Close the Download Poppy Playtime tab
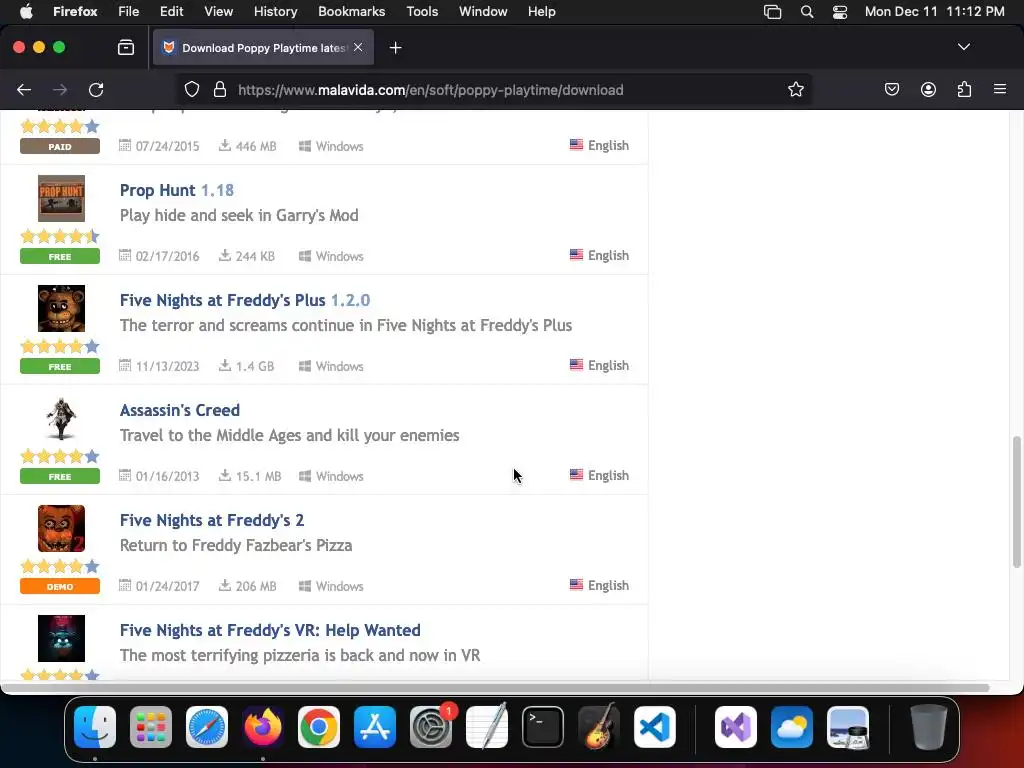Image resolution: width=1024 pixels, height=768 pixels. coord(358,47)
